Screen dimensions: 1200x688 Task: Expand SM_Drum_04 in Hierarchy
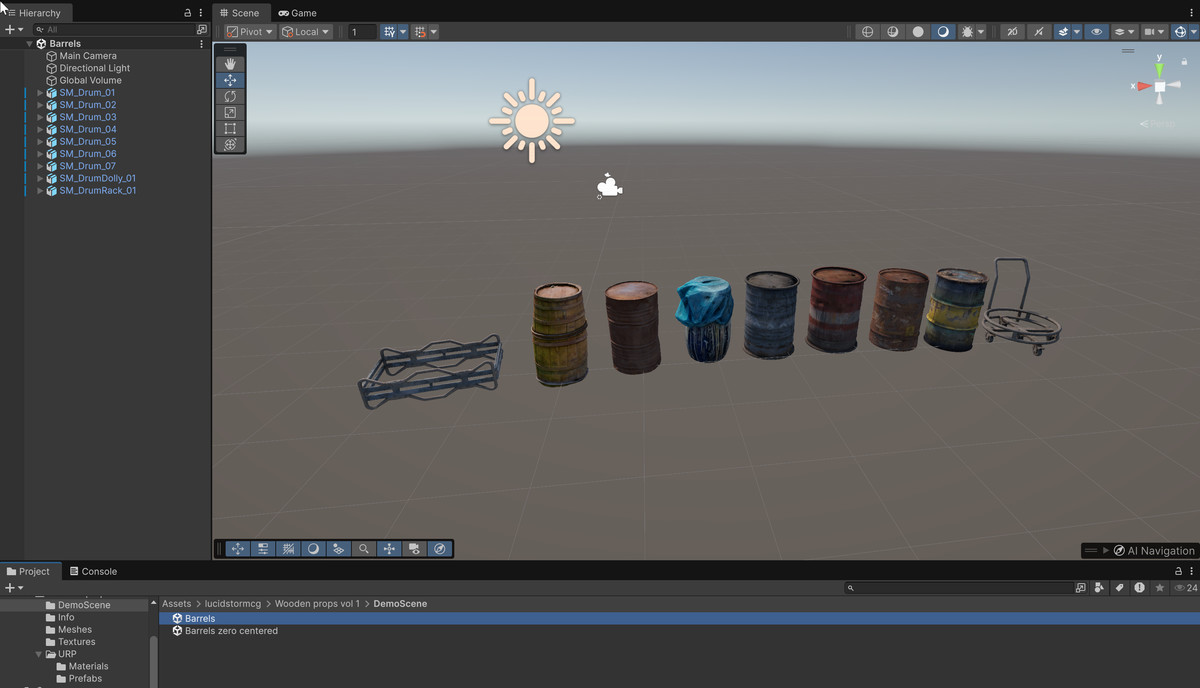click(41, 129)
